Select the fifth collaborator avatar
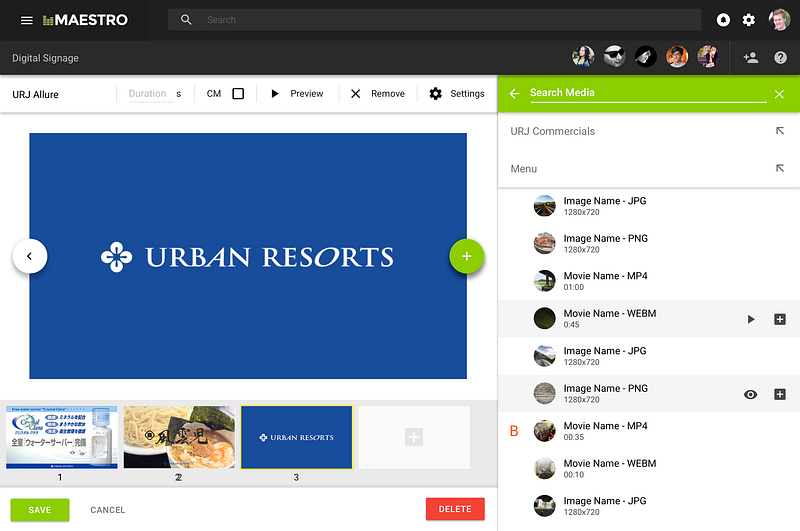 tap(708, 57)
